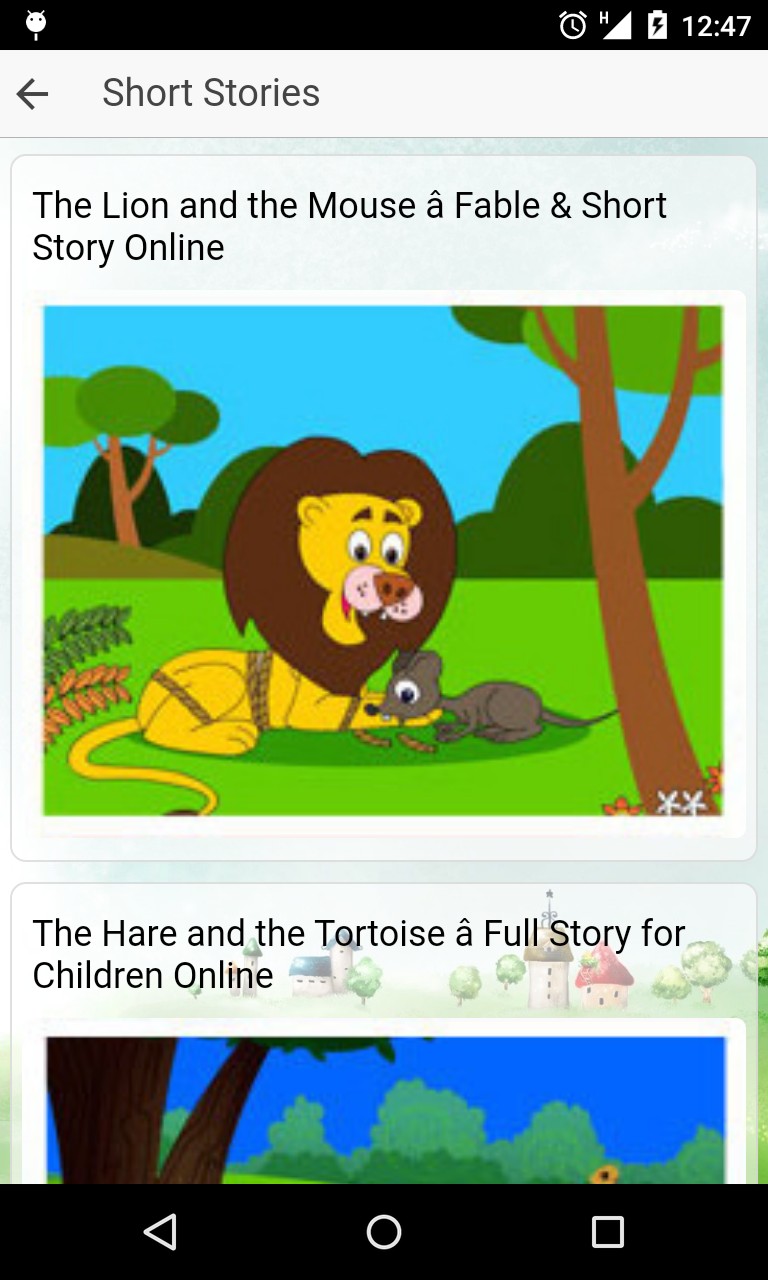The image size is (768, 1280).
Task: Tap the Short Stories page title
Action: tap(211, 93)
